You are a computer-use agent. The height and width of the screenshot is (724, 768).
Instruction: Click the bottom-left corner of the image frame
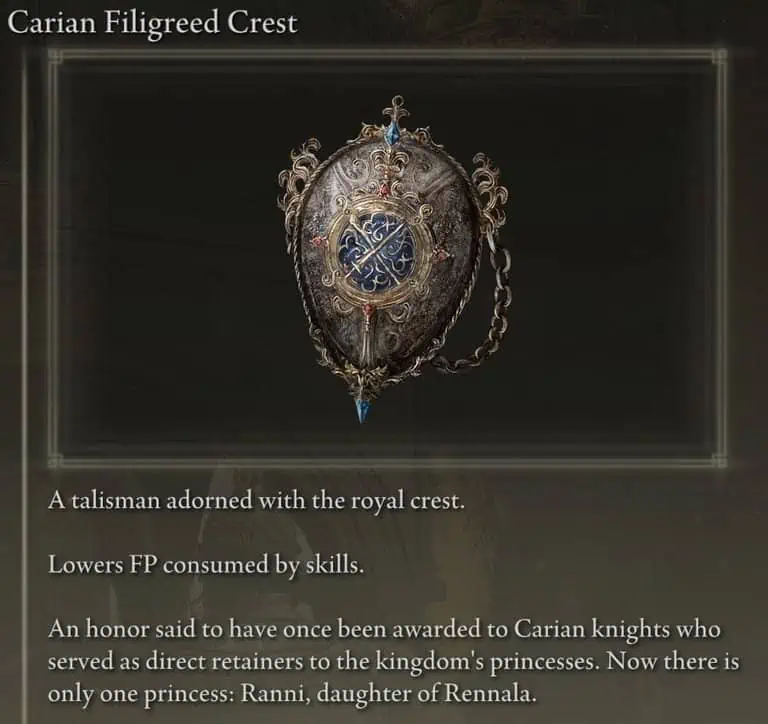[x=56, y=459]
